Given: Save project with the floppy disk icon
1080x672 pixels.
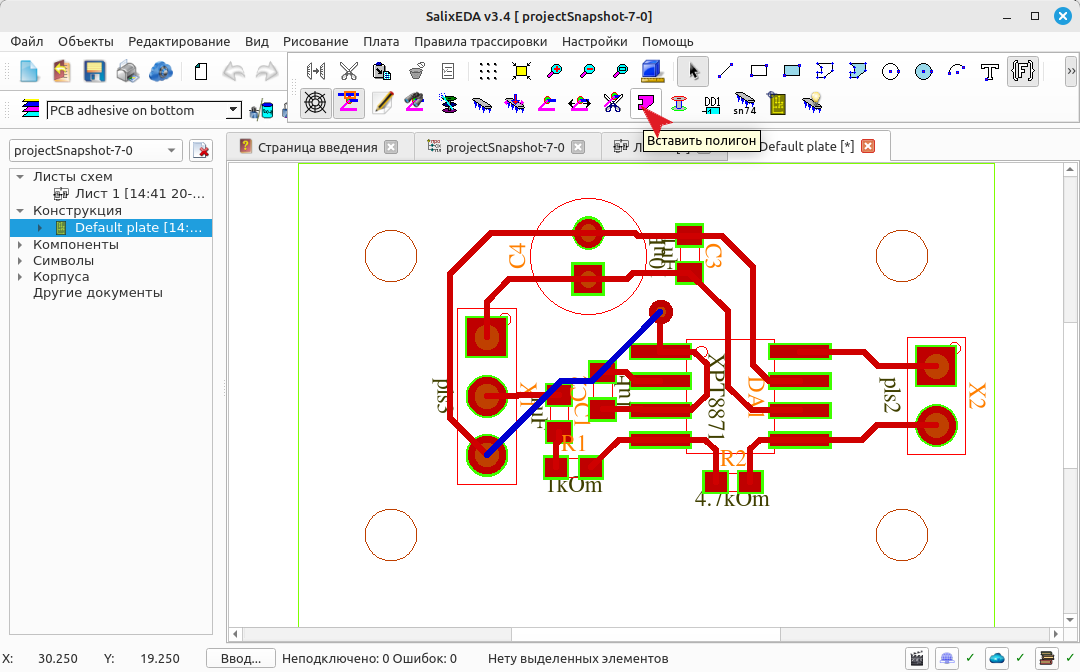Looking at the screenshot, I should [x=94, y=72].
